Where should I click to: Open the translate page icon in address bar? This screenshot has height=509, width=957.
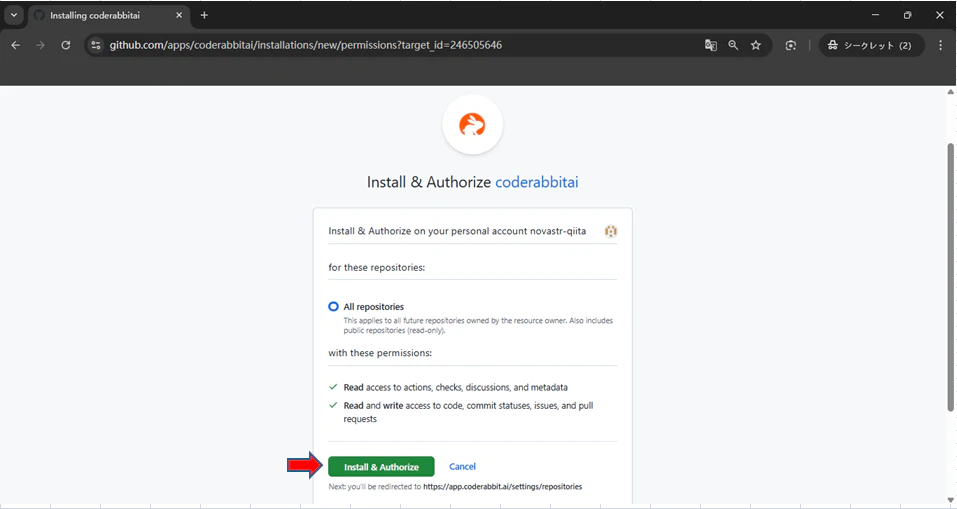click(x=710, y=45)
